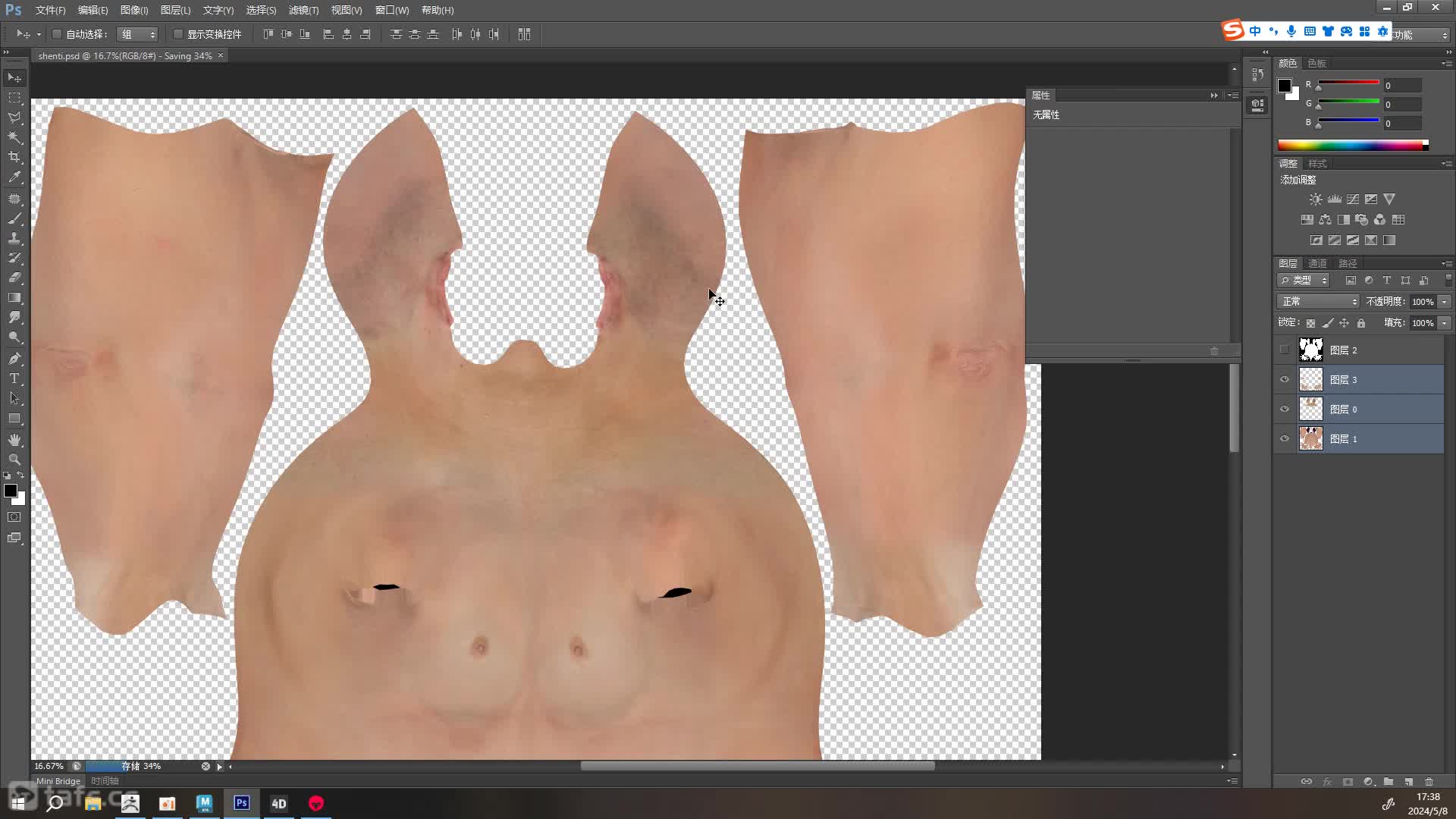1456x819 pixels.
Task: Select the Hand tool
Action: 14,440
